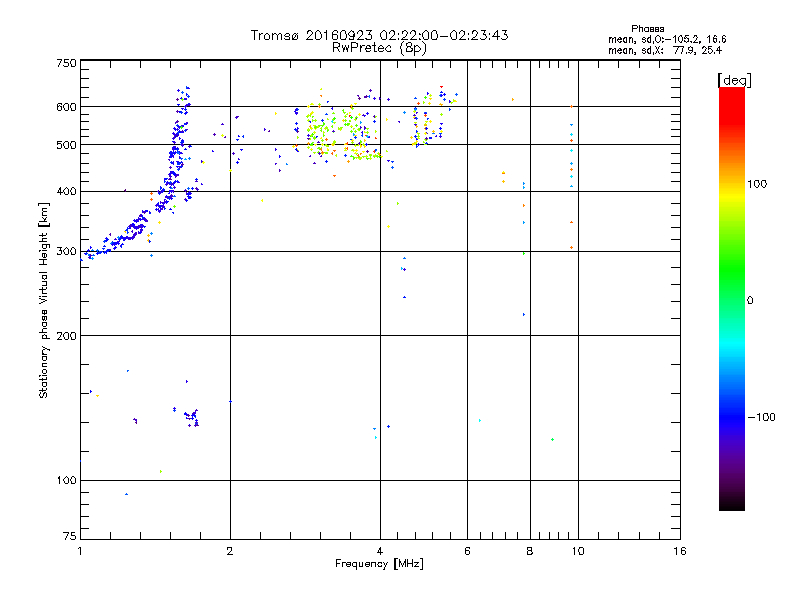
Task: Click the y-axis tick label '200'
Action: click(67, 336)
